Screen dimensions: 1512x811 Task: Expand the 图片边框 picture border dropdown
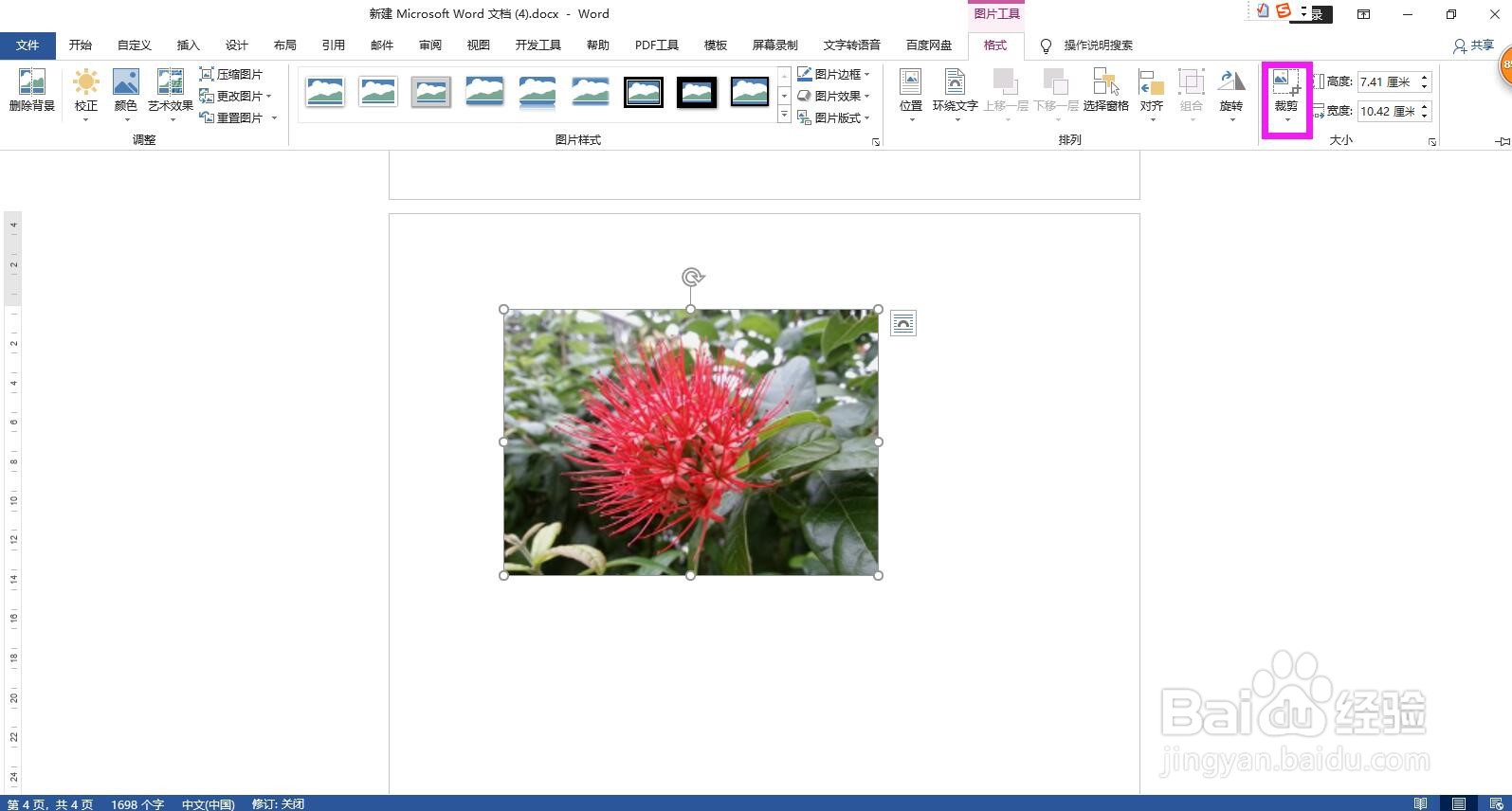click(x=866, y=74)
